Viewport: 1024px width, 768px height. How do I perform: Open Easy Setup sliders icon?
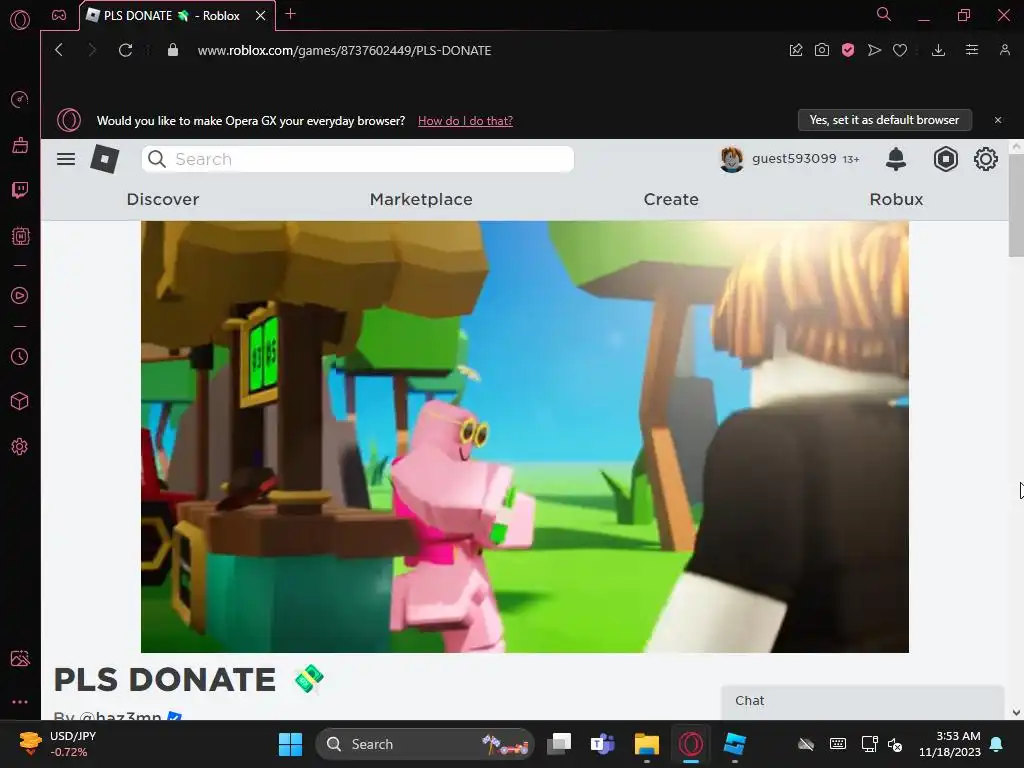click(972, 50)
